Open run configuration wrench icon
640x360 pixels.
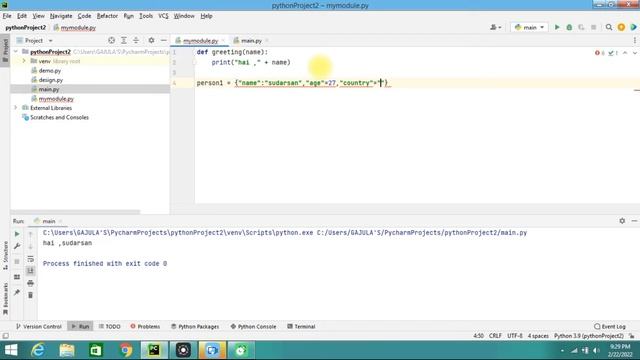click(x=17, y=246)
